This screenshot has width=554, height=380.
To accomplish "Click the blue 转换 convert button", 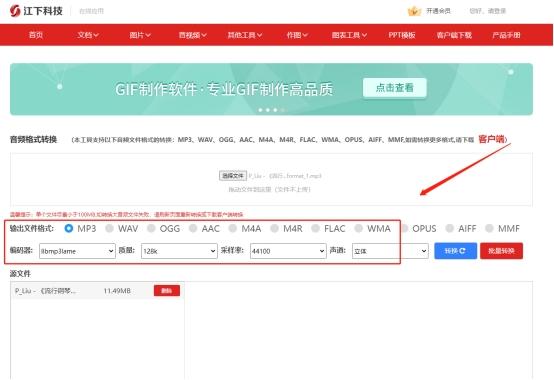I will (x=455, y=251).
